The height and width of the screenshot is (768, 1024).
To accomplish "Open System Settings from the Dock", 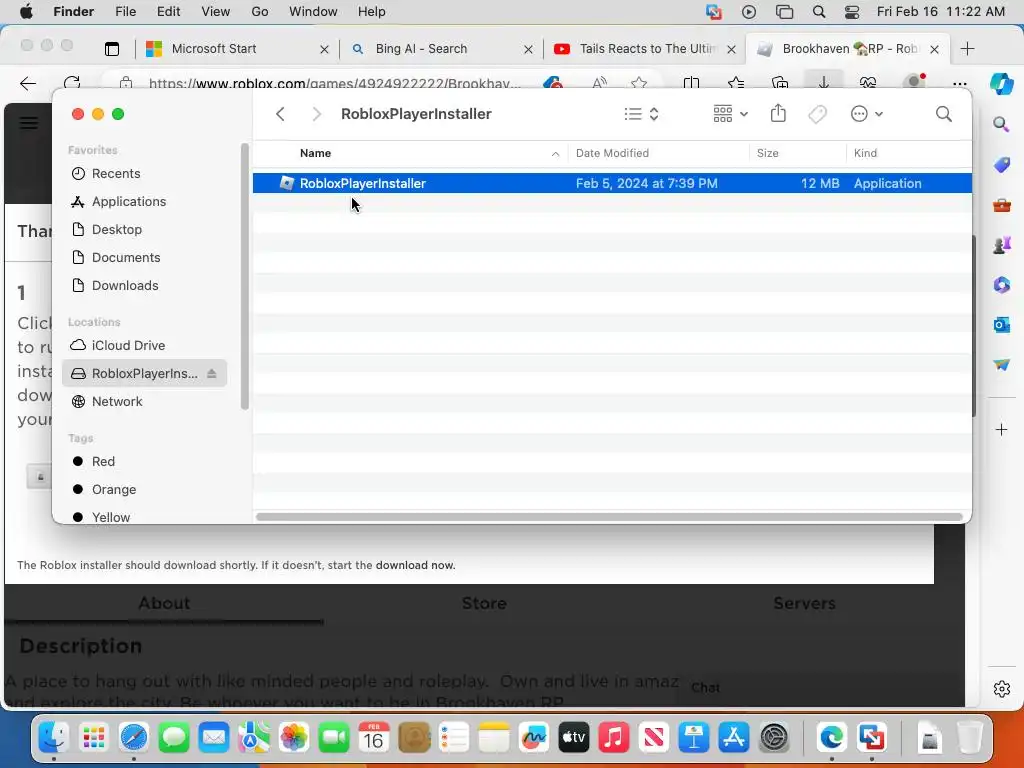I will (775, 738).
